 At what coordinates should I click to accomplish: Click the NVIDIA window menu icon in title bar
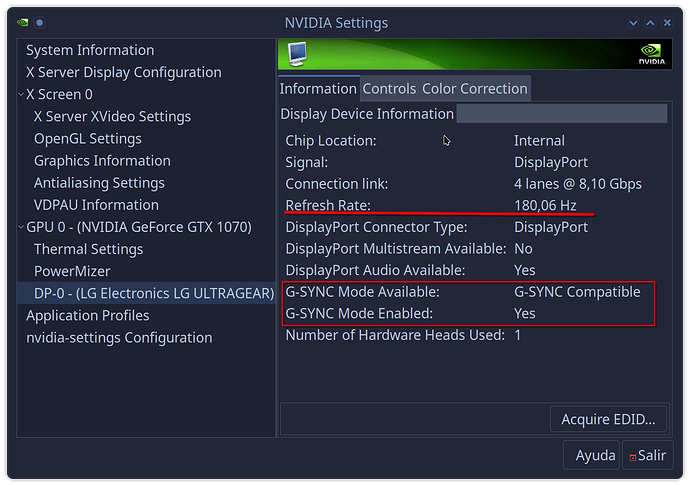(x=22, y=22)
